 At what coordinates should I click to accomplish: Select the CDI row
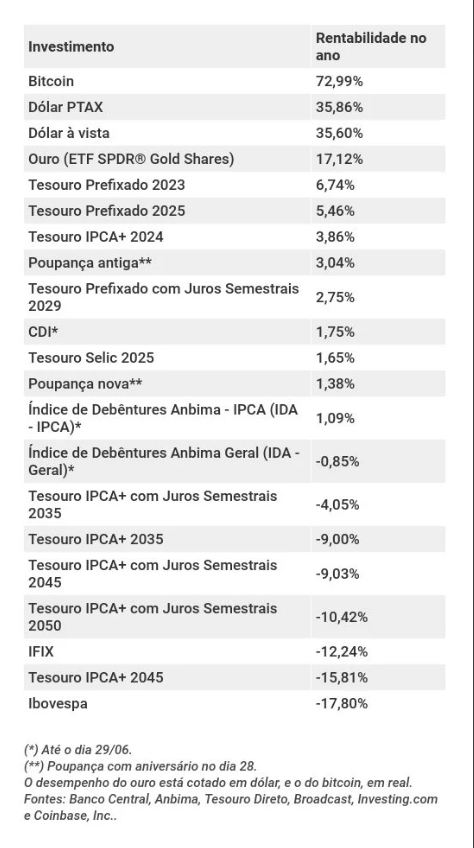pos(234,332)
